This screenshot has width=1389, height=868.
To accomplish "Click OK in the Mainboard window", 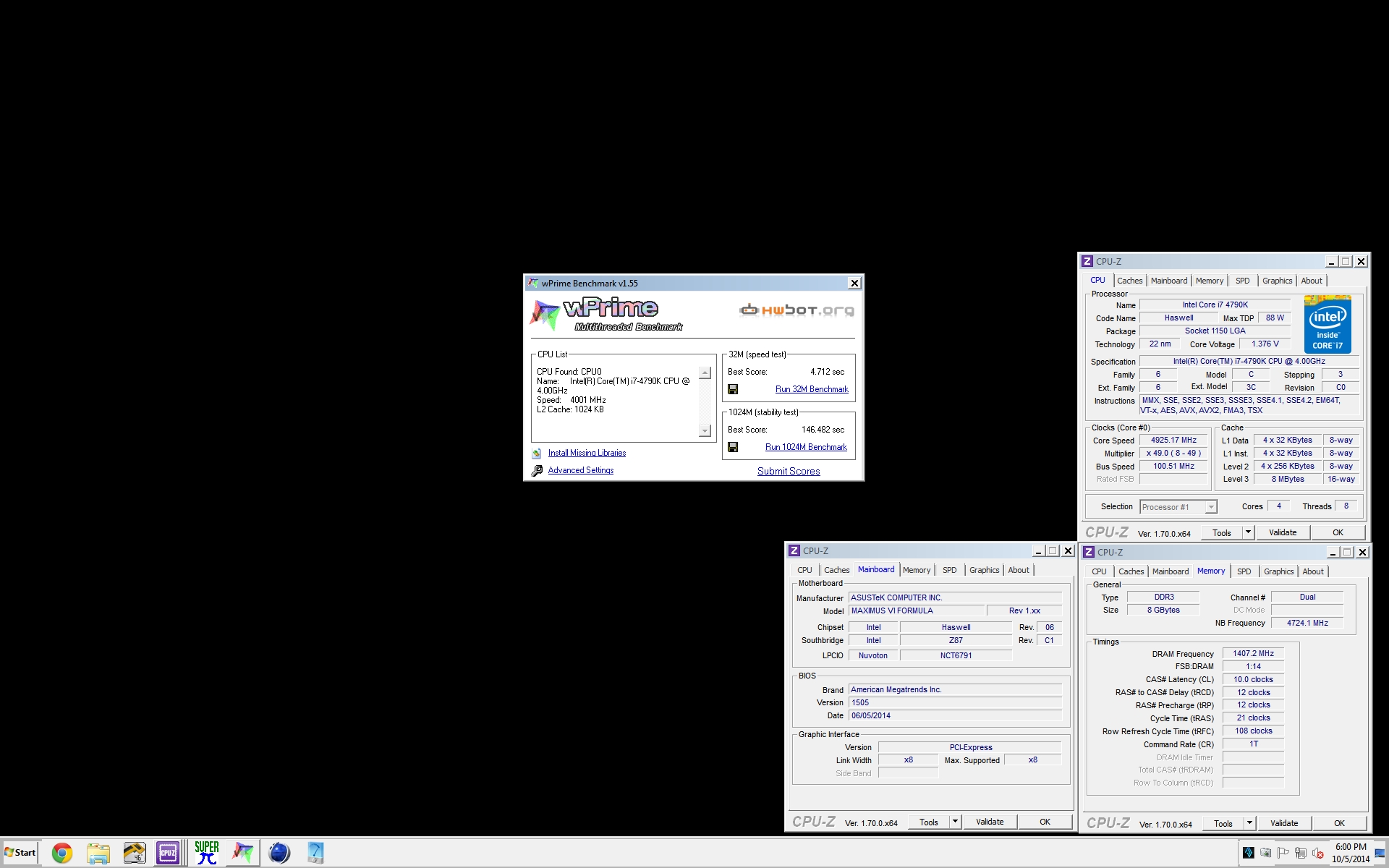I will pyautogui.click(x=1045, y=822).
